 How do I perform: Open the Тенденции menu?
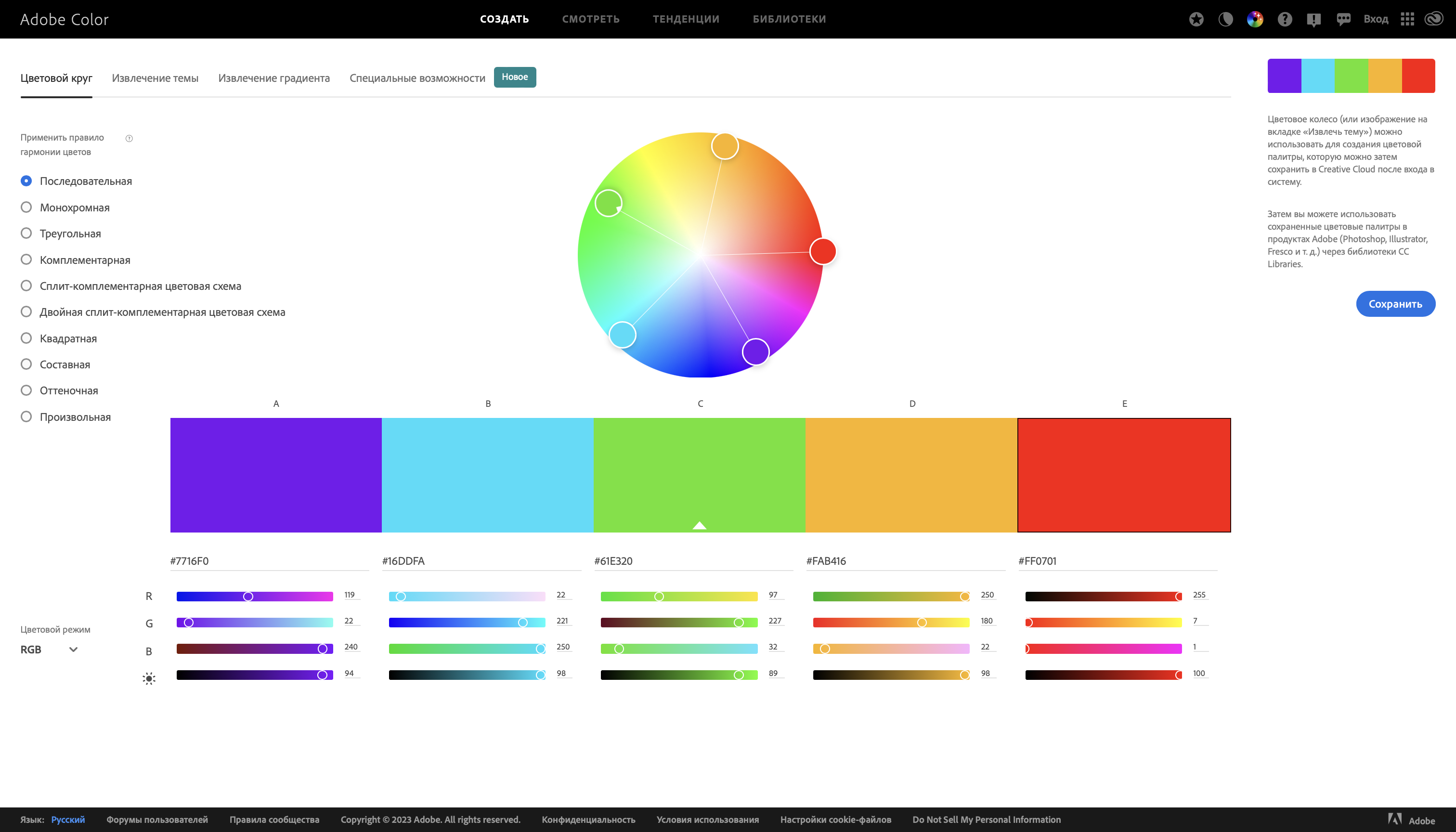686,19
